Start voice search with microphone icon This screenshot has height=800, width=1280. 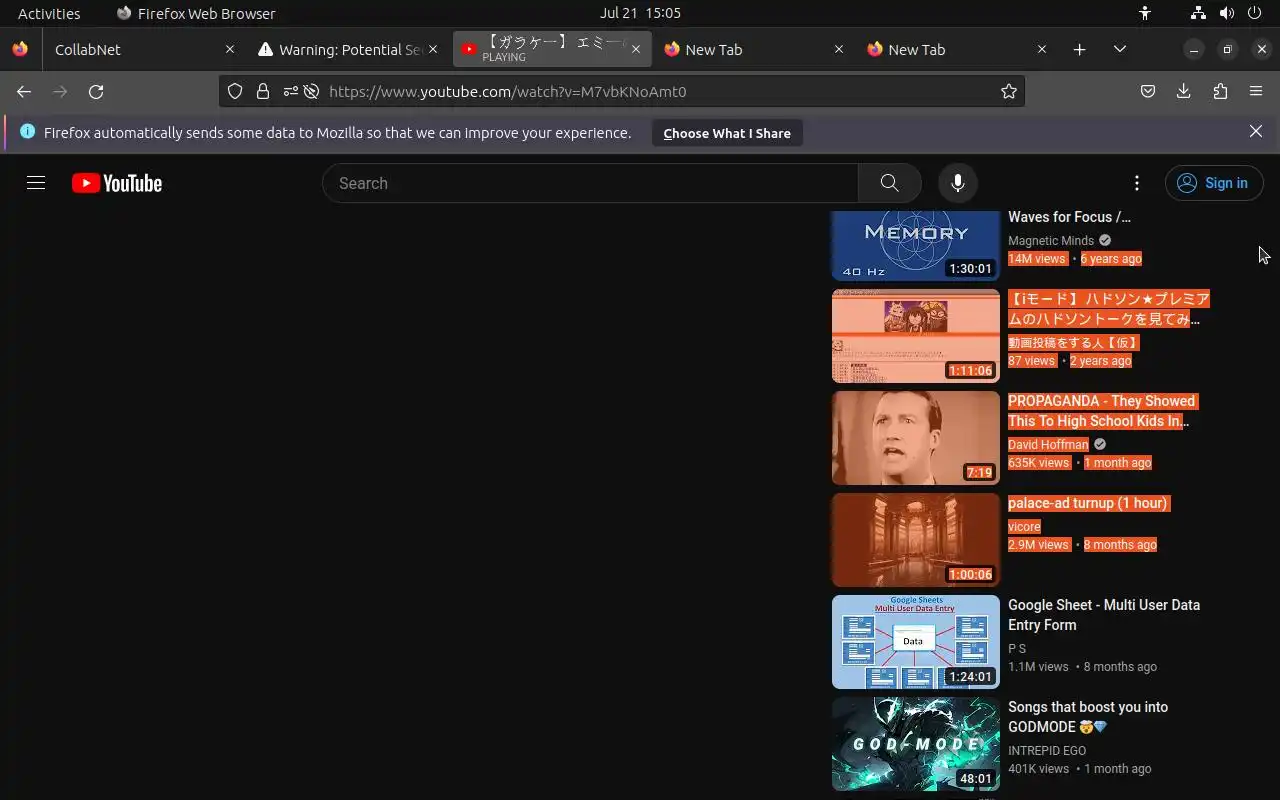tap(957, 183)
